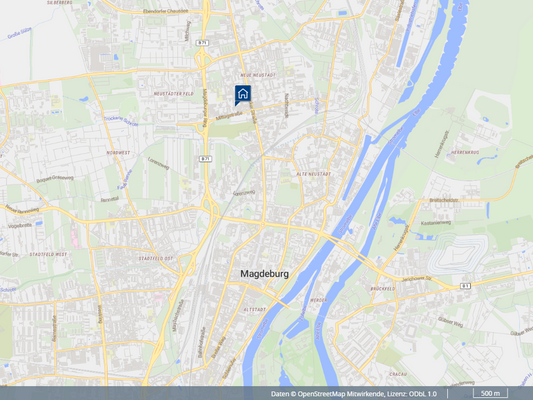Select the Altstadt district label
533x400 pixels.
point(255,310)
